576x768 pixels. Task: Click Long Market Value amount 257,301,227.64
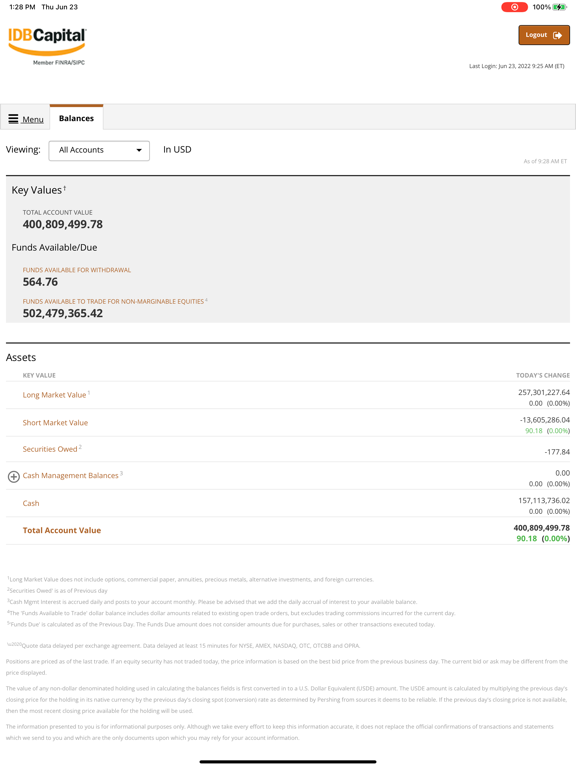(544, 392)
